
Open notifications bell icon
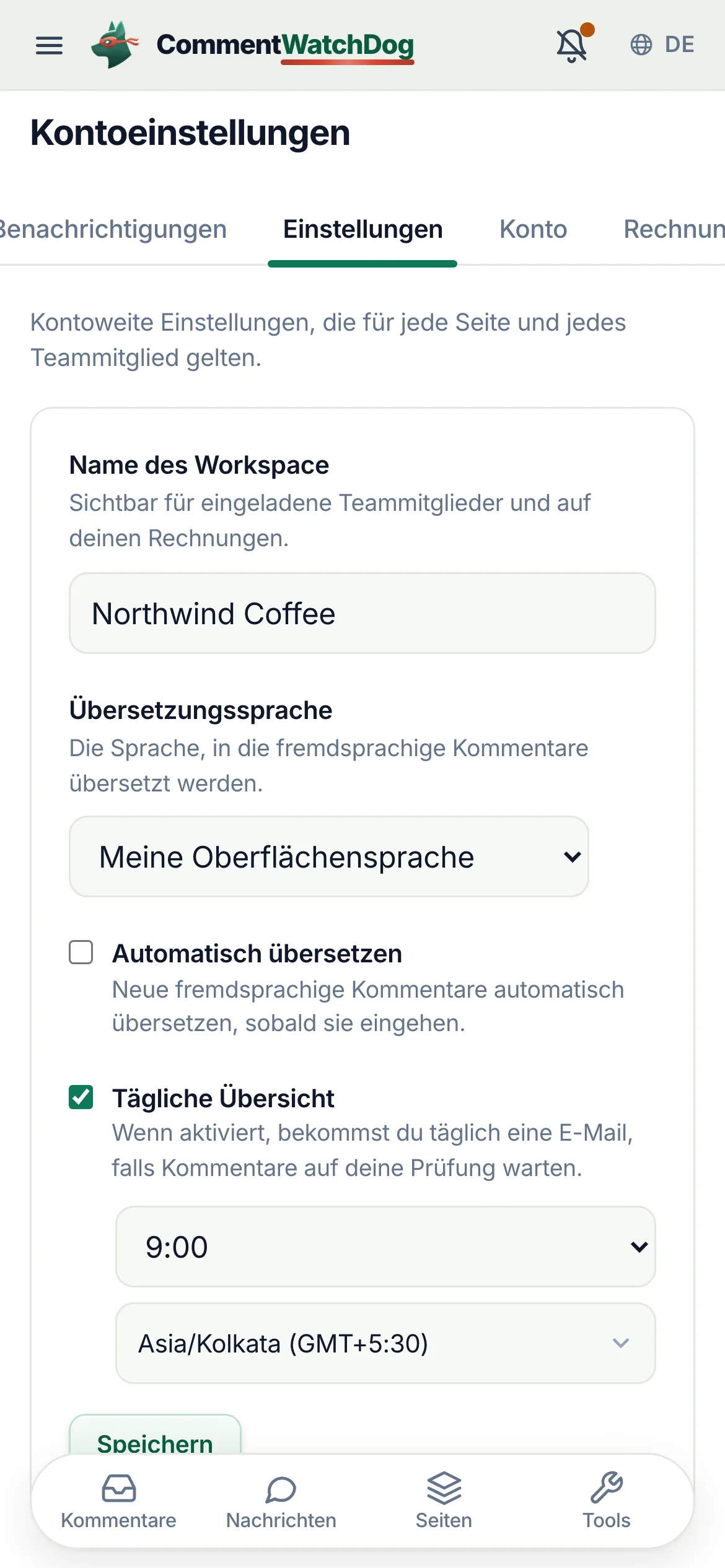coord(573,45)
